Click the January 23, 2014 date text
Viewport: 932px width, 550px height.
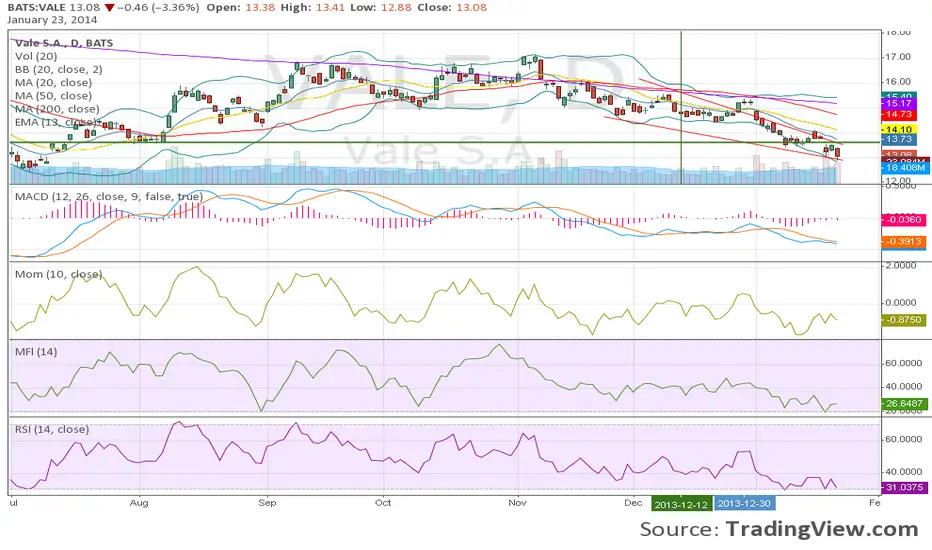coord(52,20)
